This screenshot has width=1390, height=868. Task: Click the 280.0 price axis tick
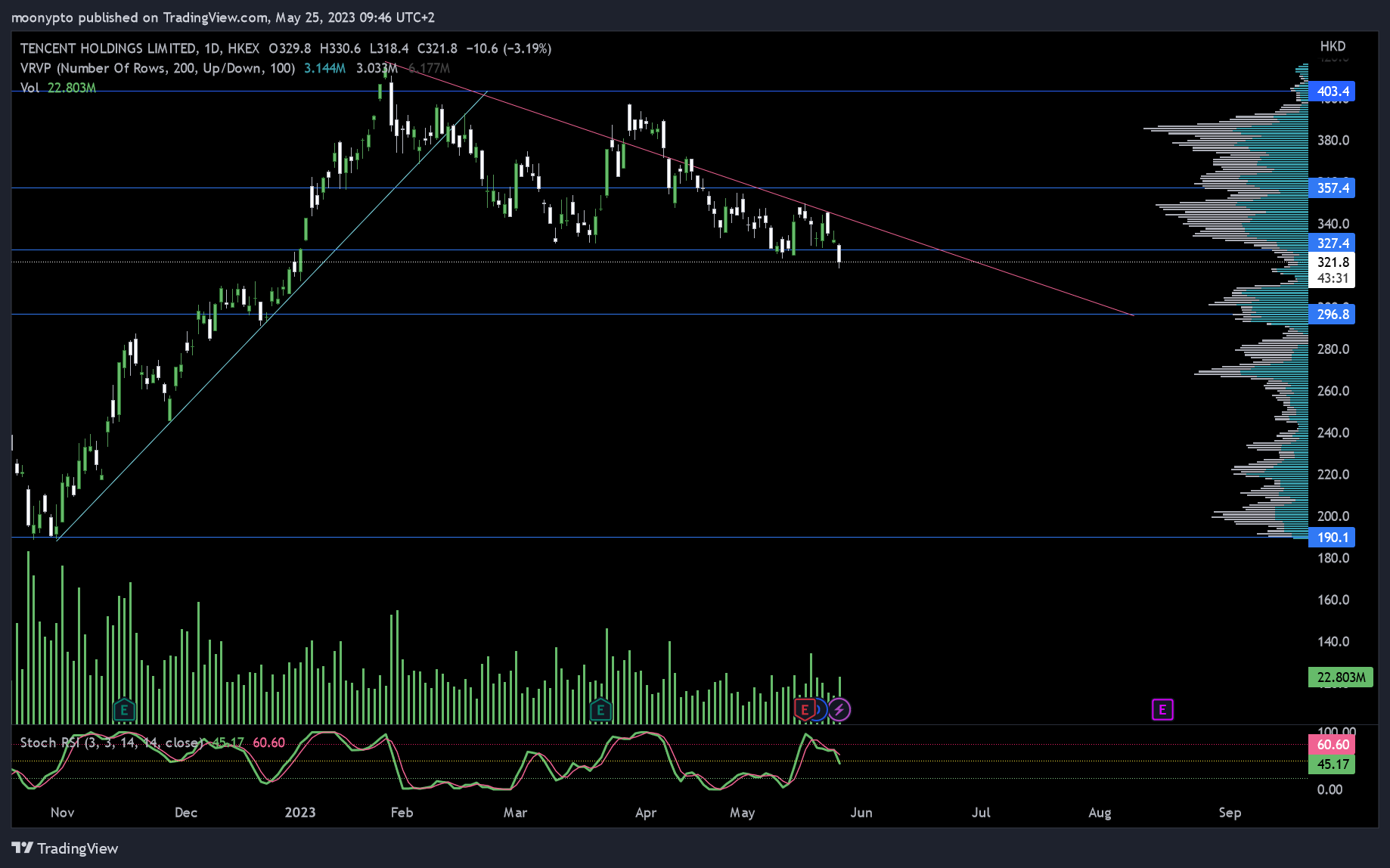[1333, 349]
